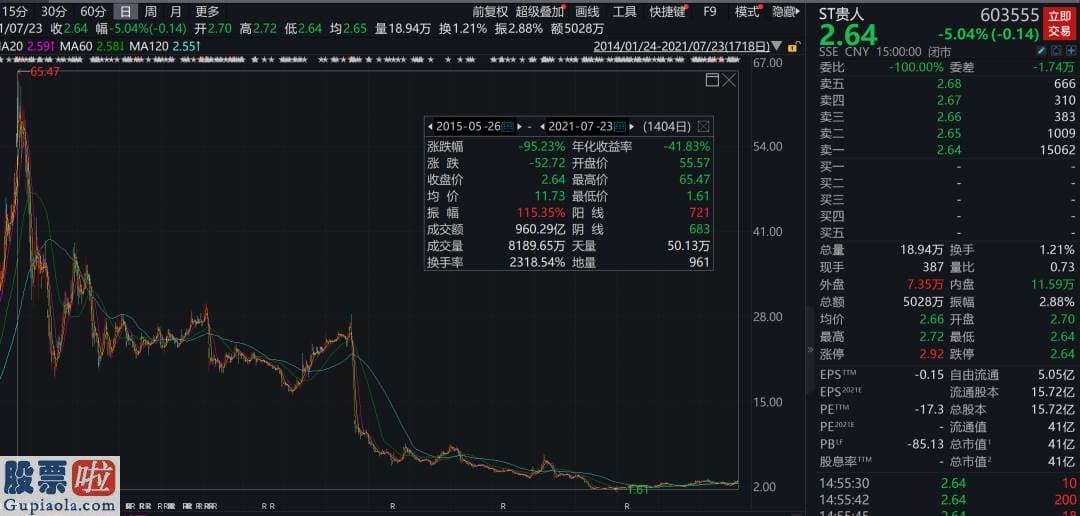Click MA20 indicator label
Image resolution: width=1080 pixels, height=516 pixels.
pyautogui.click(x=12, y=47)
